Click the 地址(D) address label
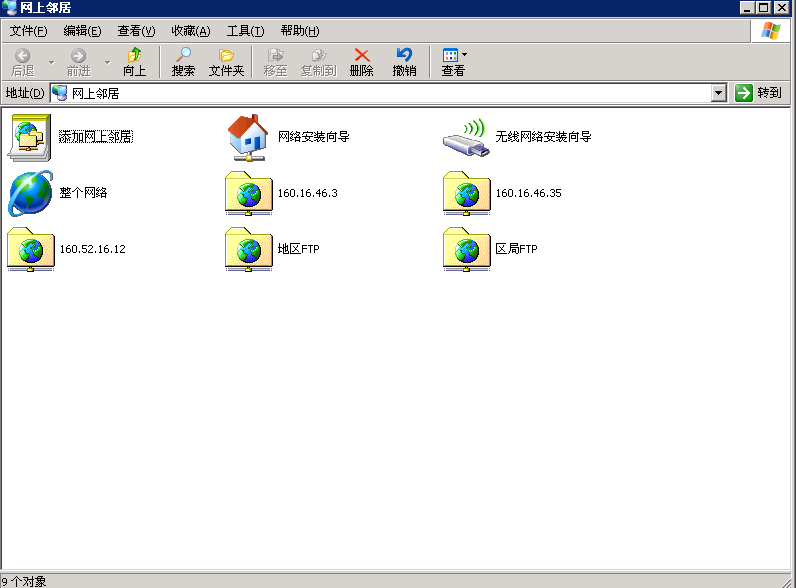Viewport: 796px width, 588px height. (25, 93)
